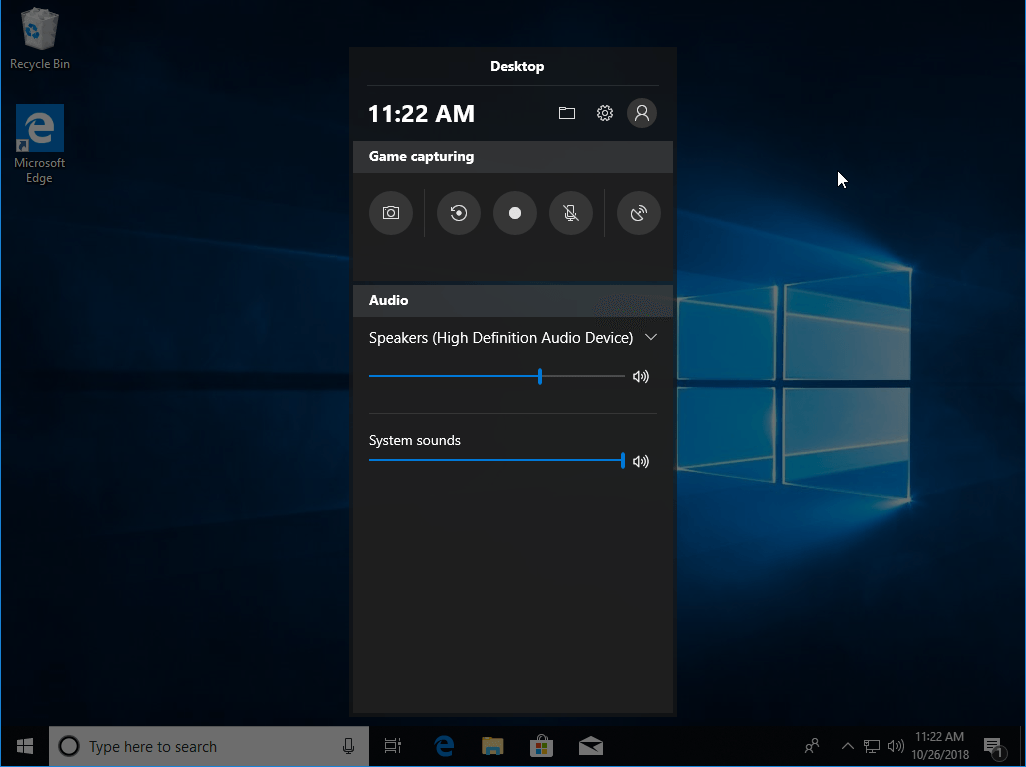
Task: Click the Cortana circle icon in search box
Action: [x=69, y=746]
